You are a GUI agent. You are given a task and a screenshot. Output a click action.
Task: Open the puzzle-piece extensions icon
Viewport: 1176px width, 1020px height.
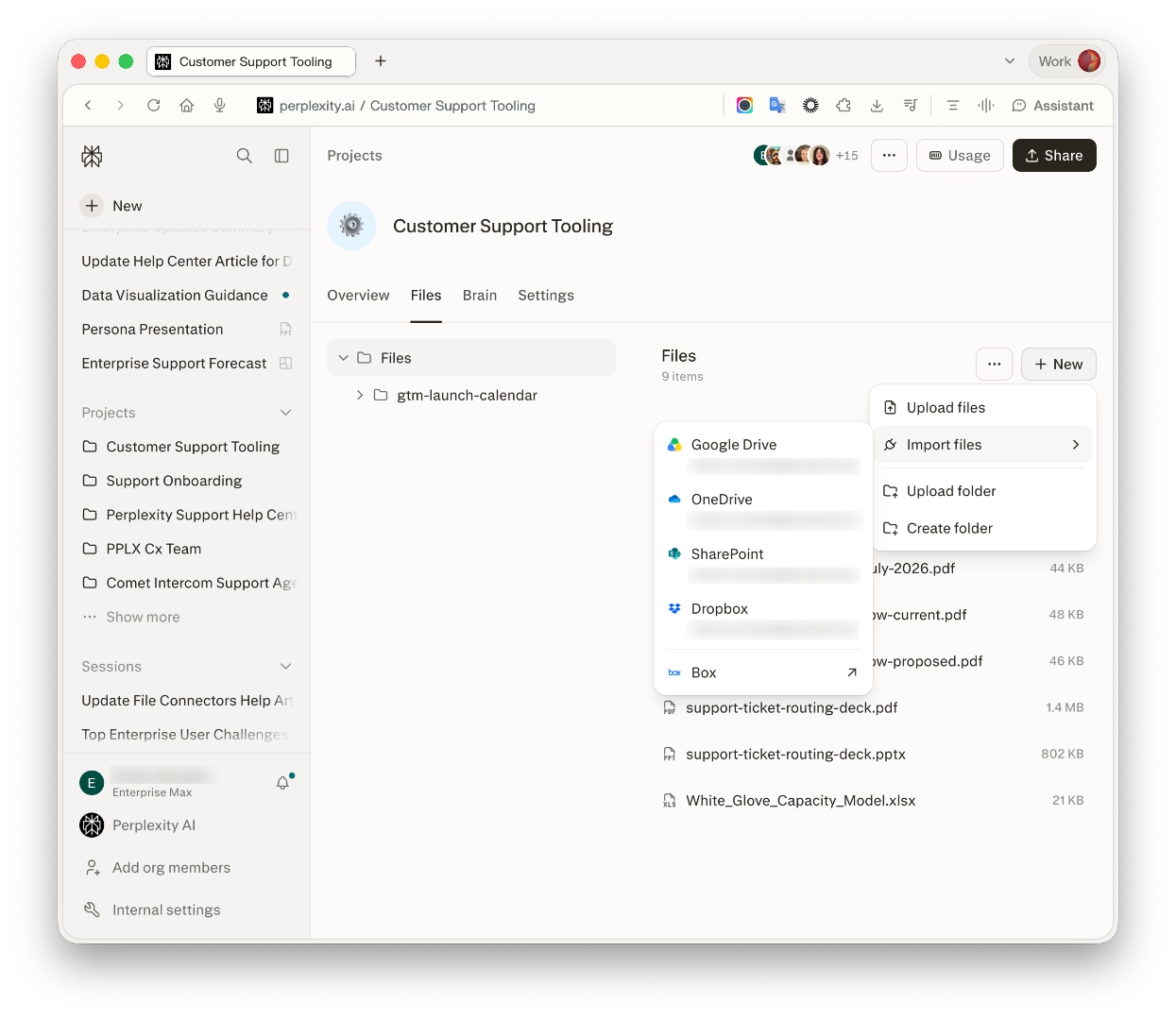[844, 106]
